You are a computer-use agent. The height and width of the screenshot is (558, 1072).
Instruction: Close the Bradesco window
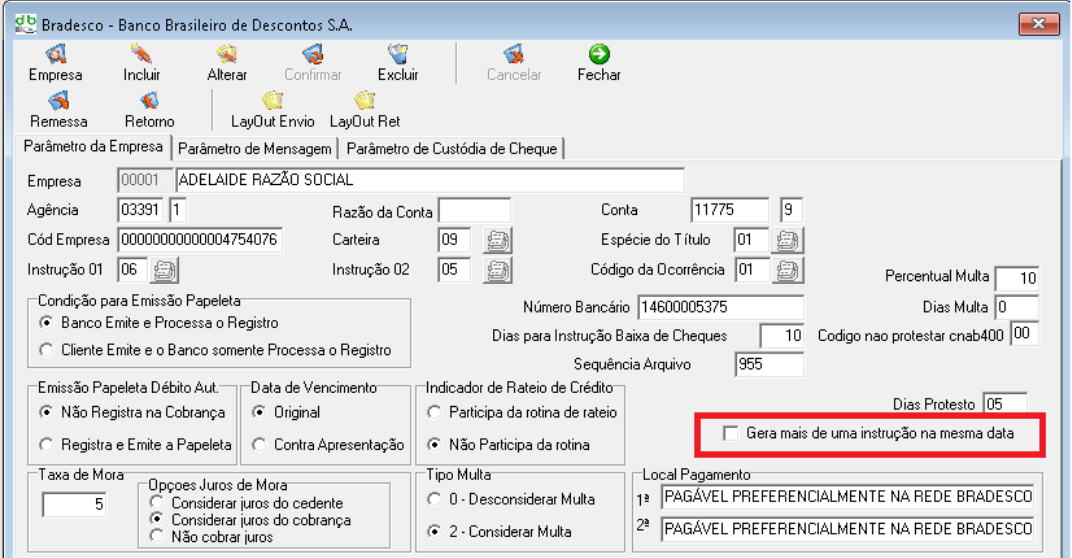(1039, 24)
